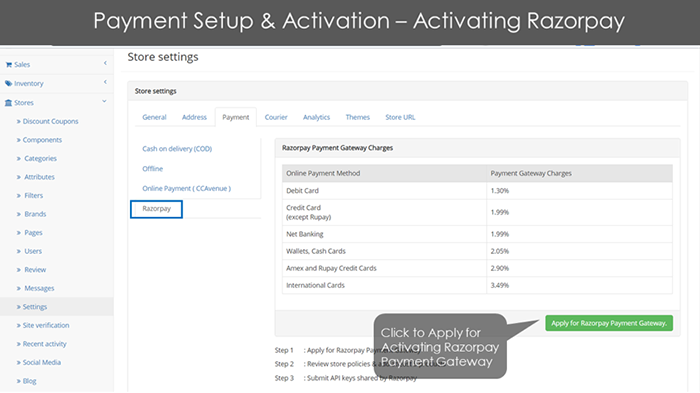The height and width of the screenshot is (393, 700).
Task: Click Razorpay Payment Gateway Charges panel title
Action: pyautogui.click(x=337, y=148)
